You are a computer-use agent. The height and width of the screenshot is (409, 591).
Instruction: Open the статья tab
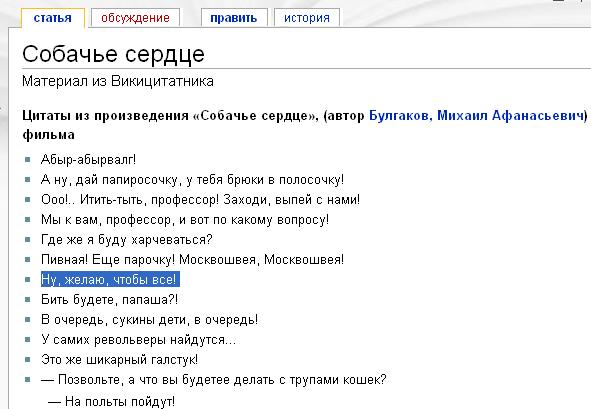click(x=53, y=18)
